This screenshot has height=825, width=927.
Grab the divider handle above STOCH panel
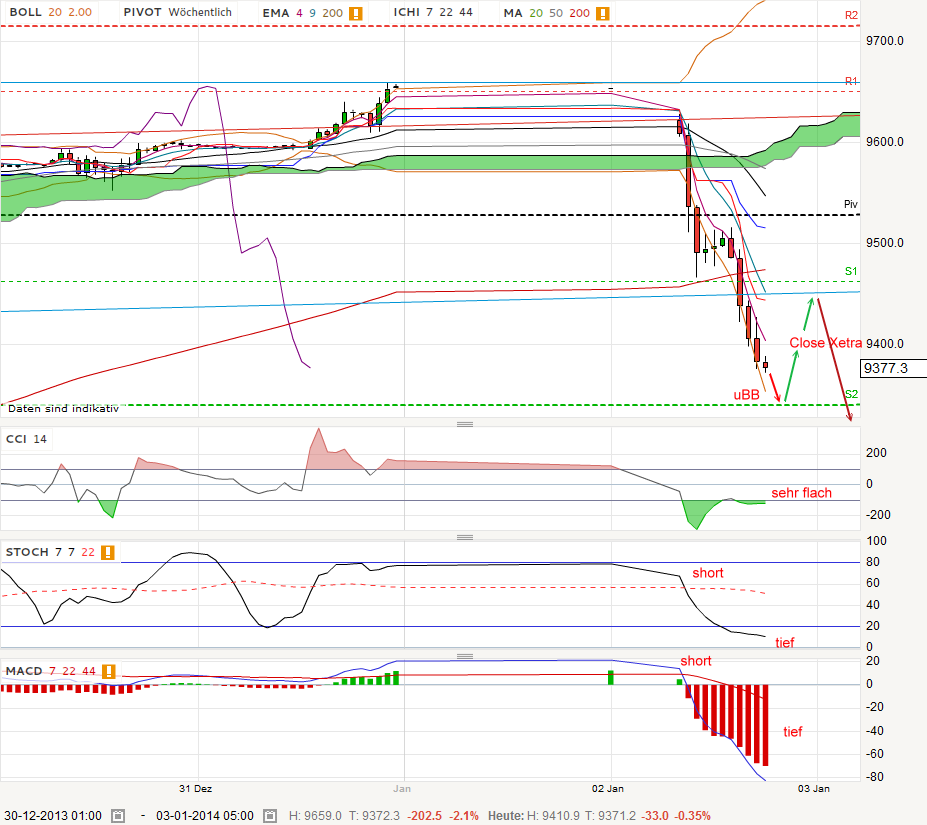tap(465, 537)
